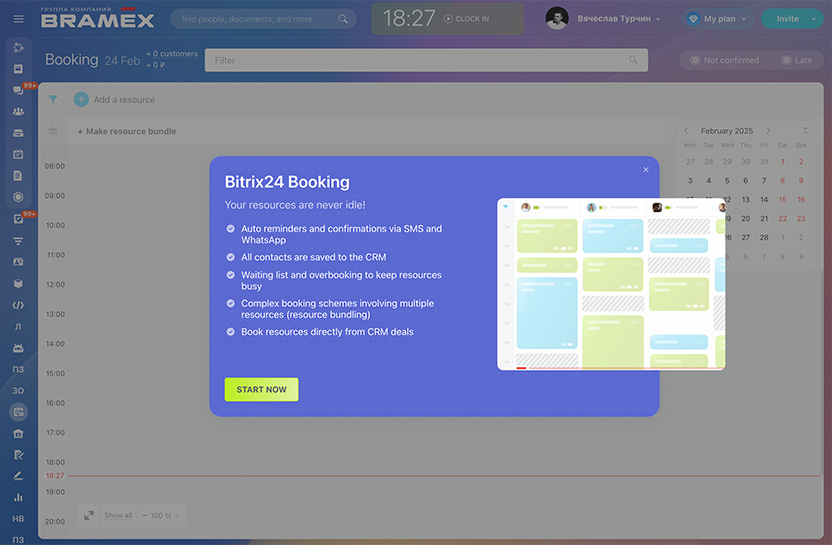Viewport: 832px width, 545px height.
Task: Click the zoom-in plus next to 100 %
Action: tap(177, 515)
